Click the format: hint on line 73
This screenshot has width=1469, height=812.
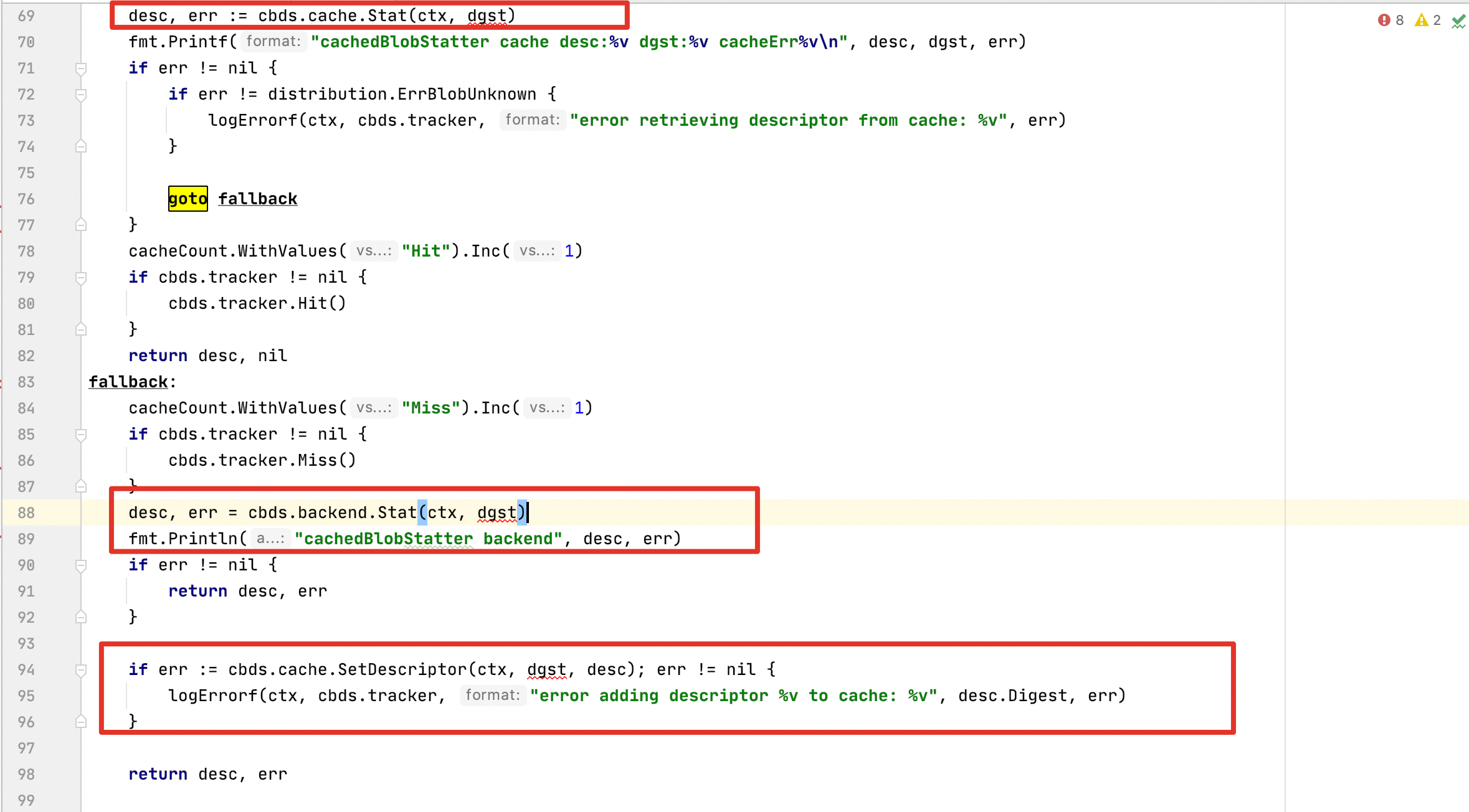tap(533, 120)
